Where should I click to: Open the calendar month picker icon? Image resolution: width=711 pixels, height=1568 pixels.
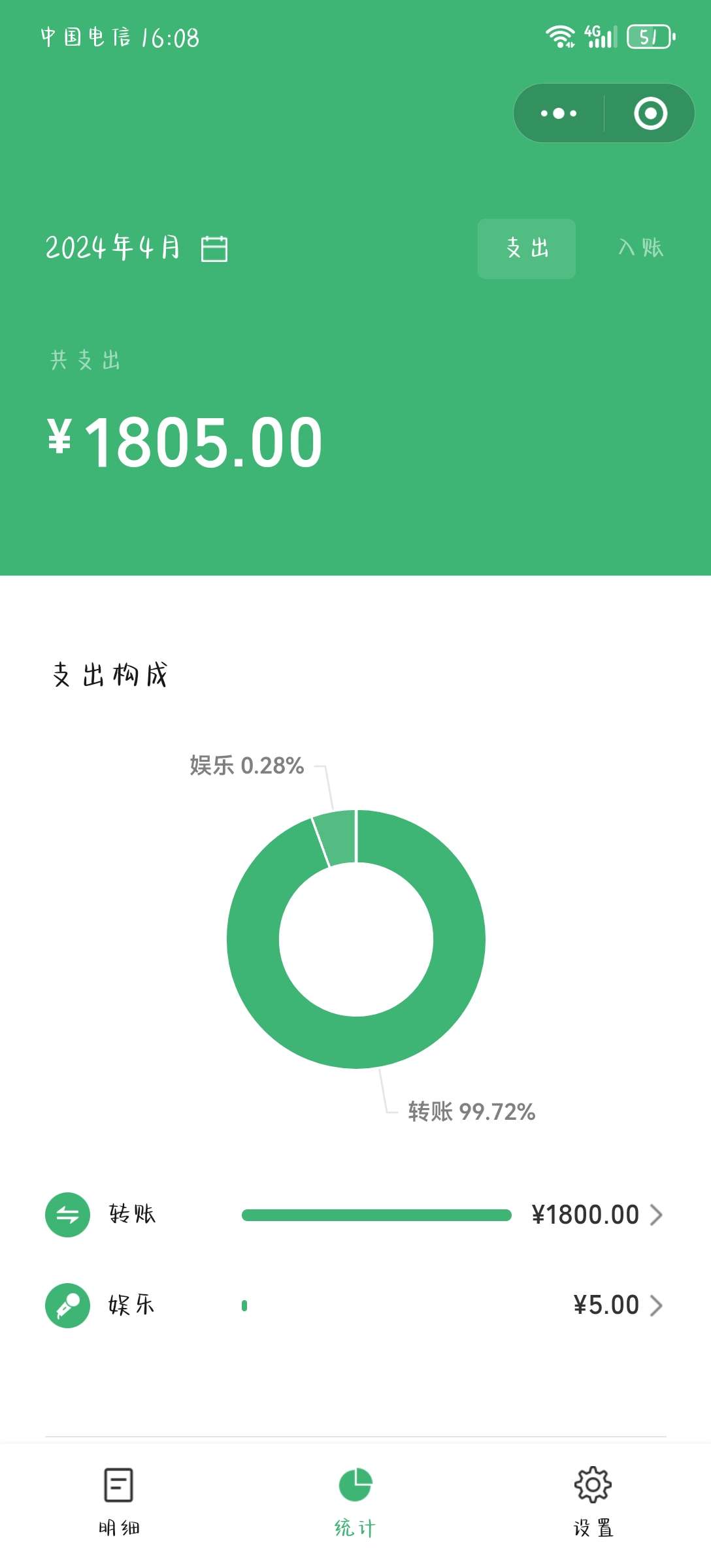click(x=214, y=249)
